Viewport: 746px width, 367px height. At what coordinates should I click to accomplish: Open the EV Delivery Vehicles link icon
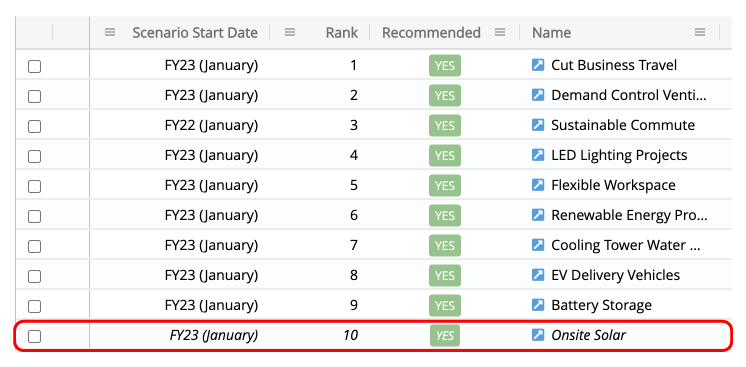[538, 275]
